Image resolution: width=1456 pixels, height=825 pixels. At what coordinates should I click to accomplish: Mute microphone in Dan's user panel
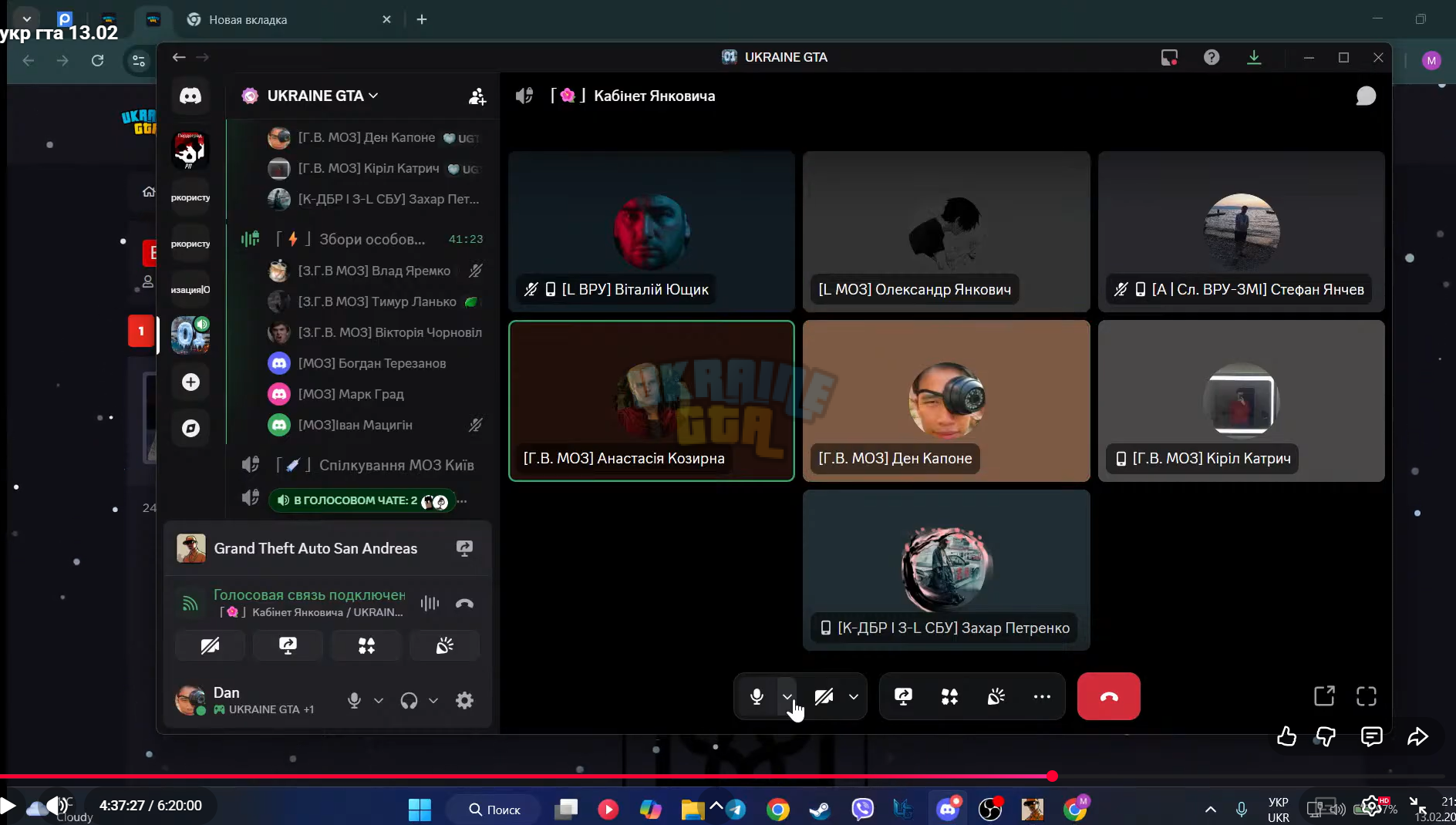pyautogui.click(x=354, y=700)
